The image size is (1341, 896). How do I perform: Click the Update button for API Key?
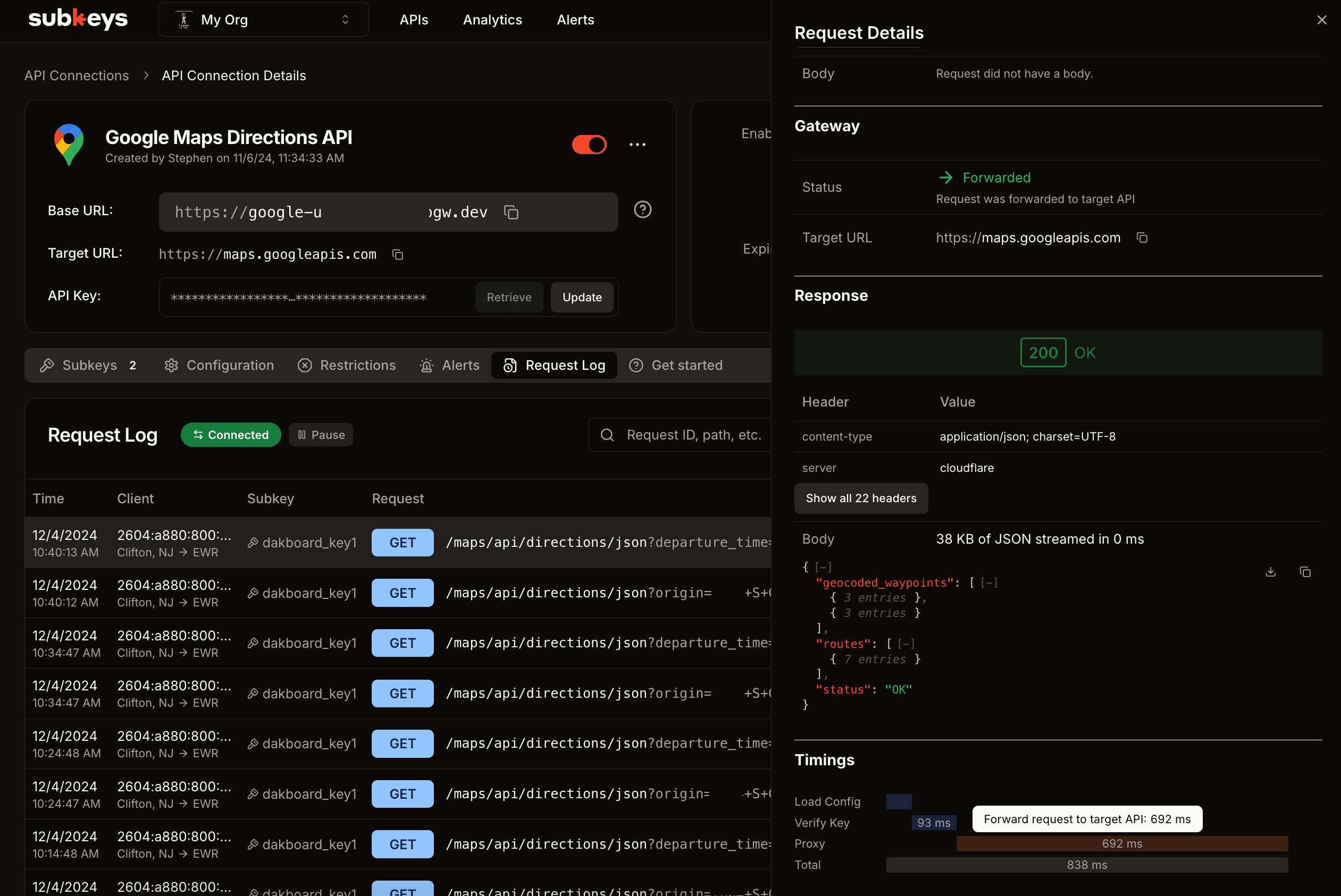(582, 297)
